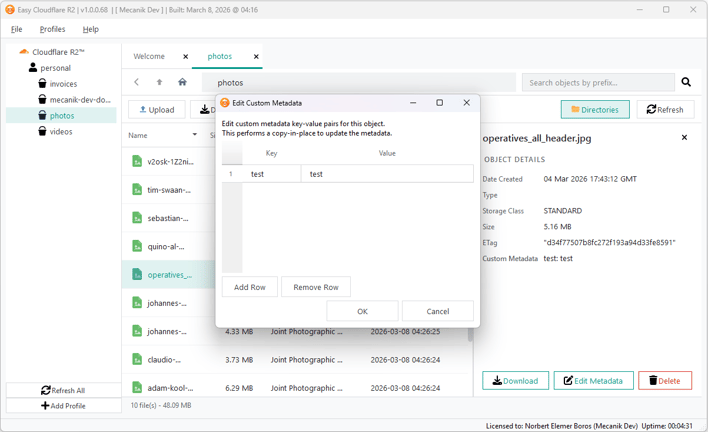
Task: Toggle the Directories view button
Action: 595,110
